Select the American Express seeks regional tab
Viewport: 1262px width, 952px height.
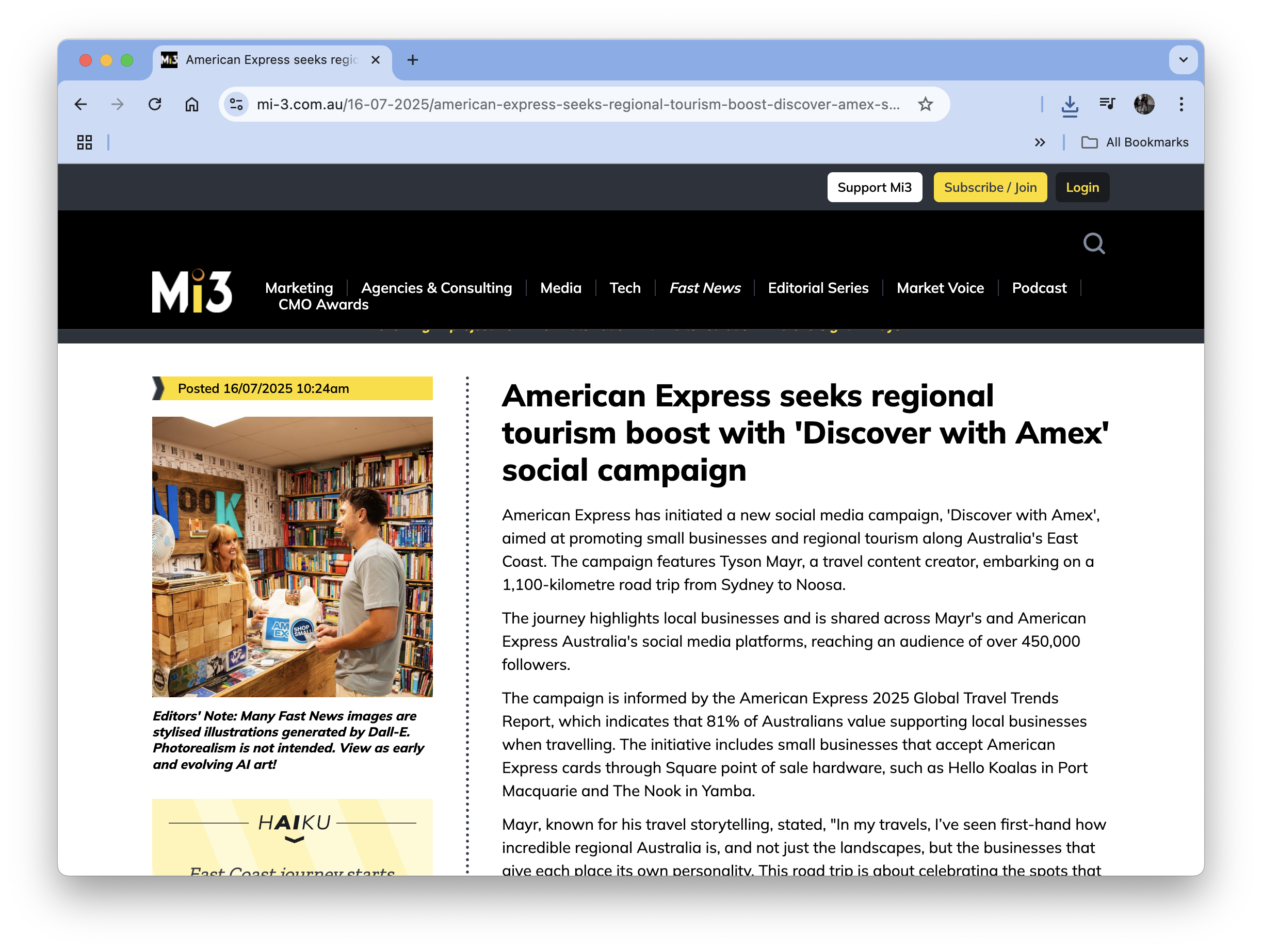[272, 60]
